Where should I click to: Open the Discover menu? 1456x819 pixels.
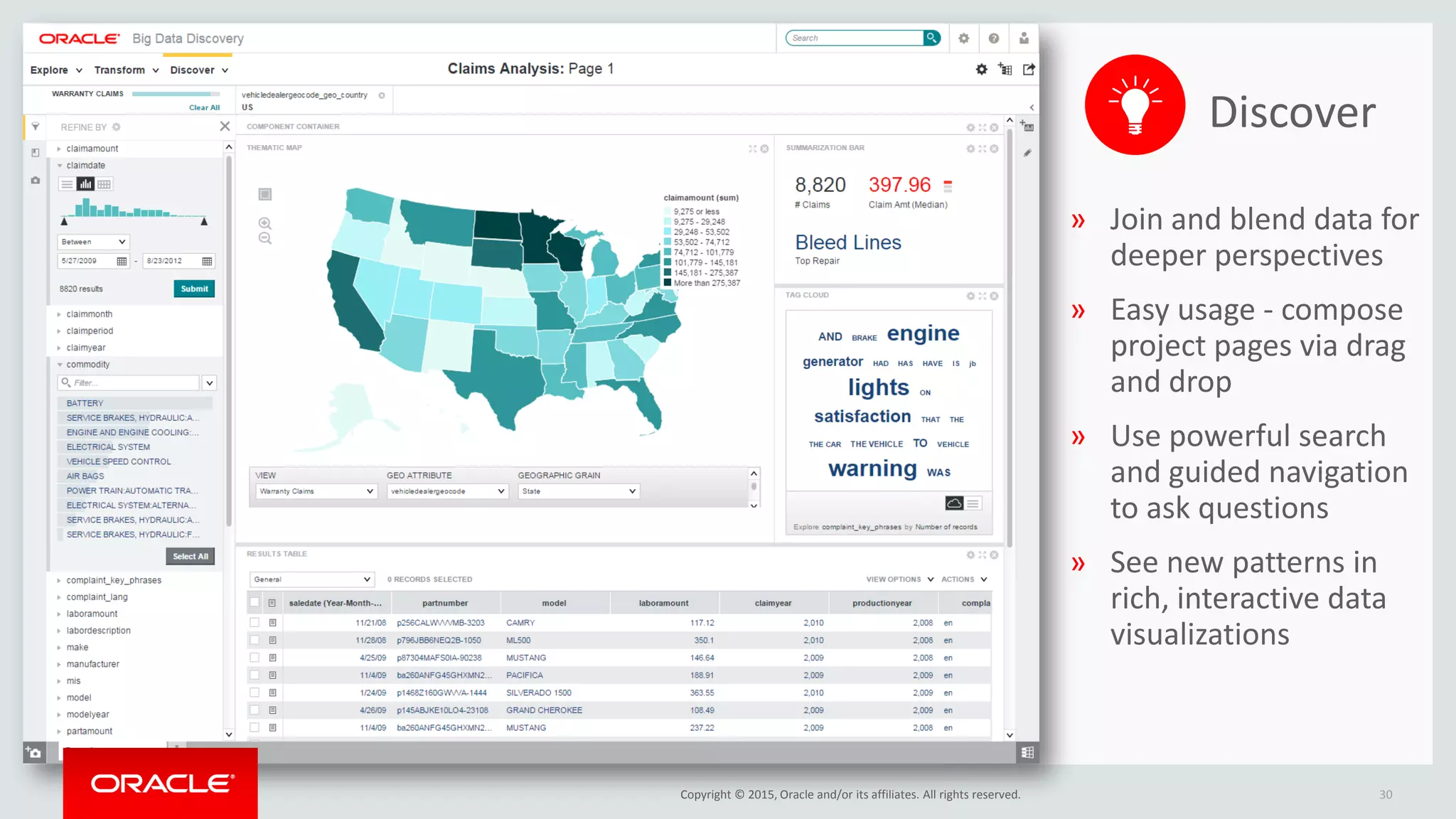coord(199,70)
